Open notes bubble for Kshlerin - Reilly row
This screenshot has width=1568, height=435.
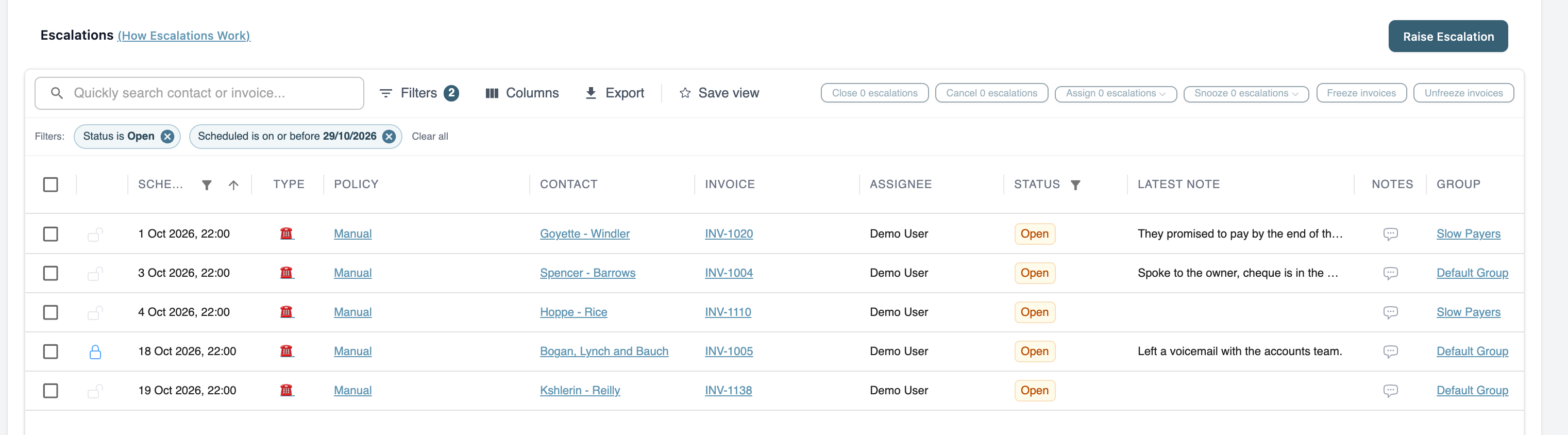(1390, 391)
